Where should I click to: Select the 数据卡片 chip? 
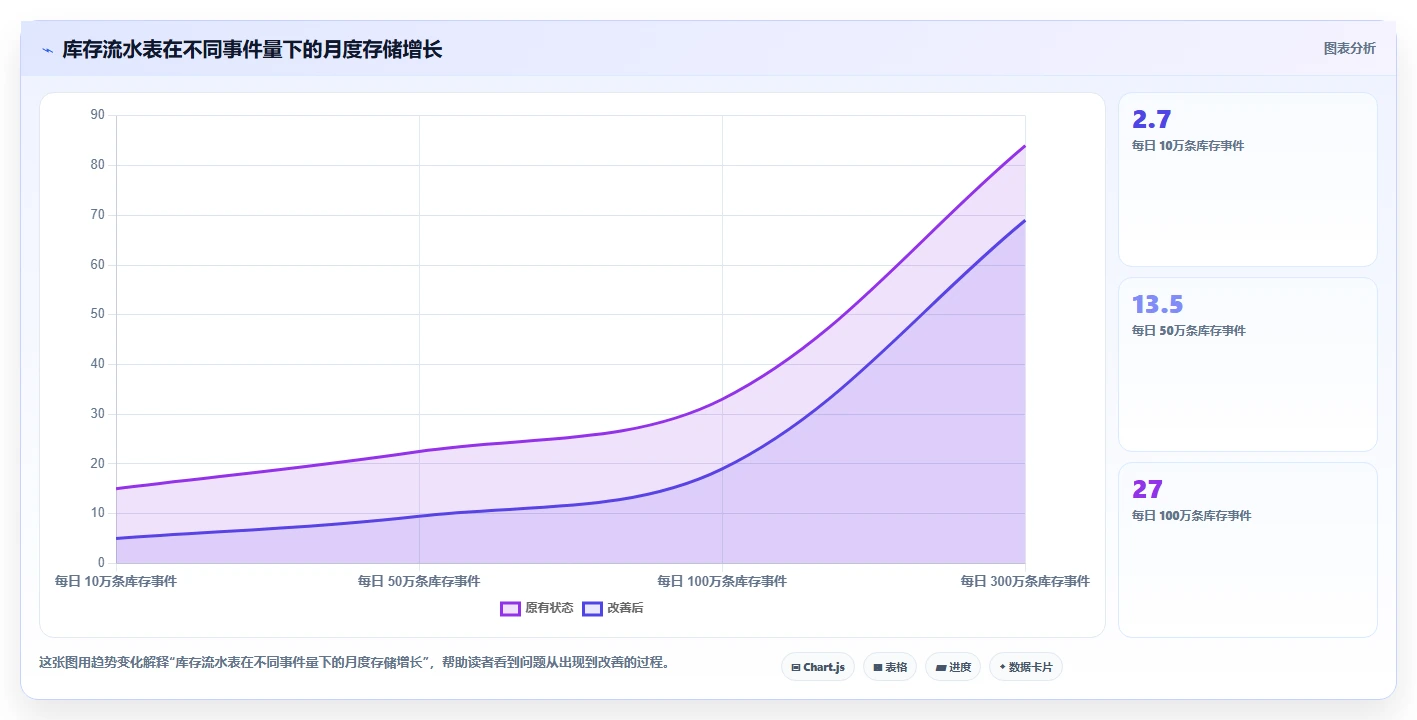[1025, 667]
